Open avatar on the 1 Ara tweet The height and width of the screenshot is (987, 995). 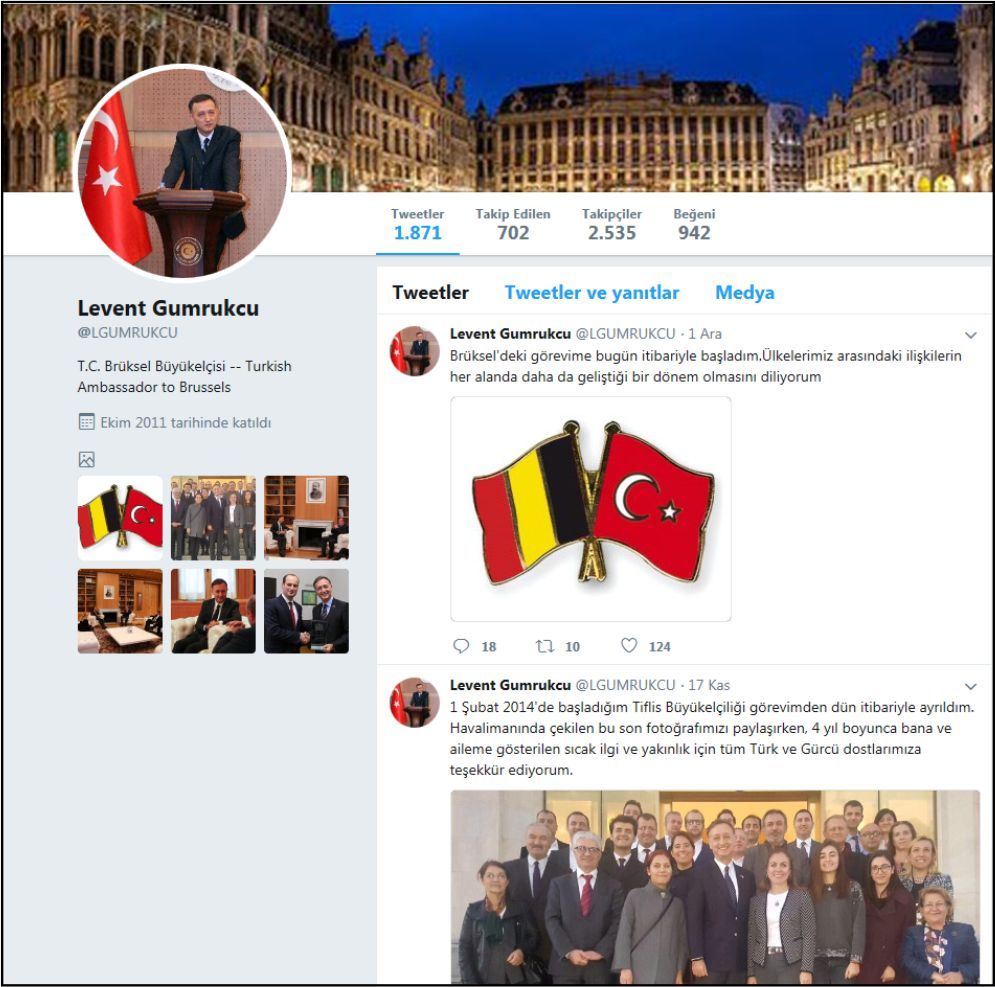pyautogui.click(x=414, y=351)
